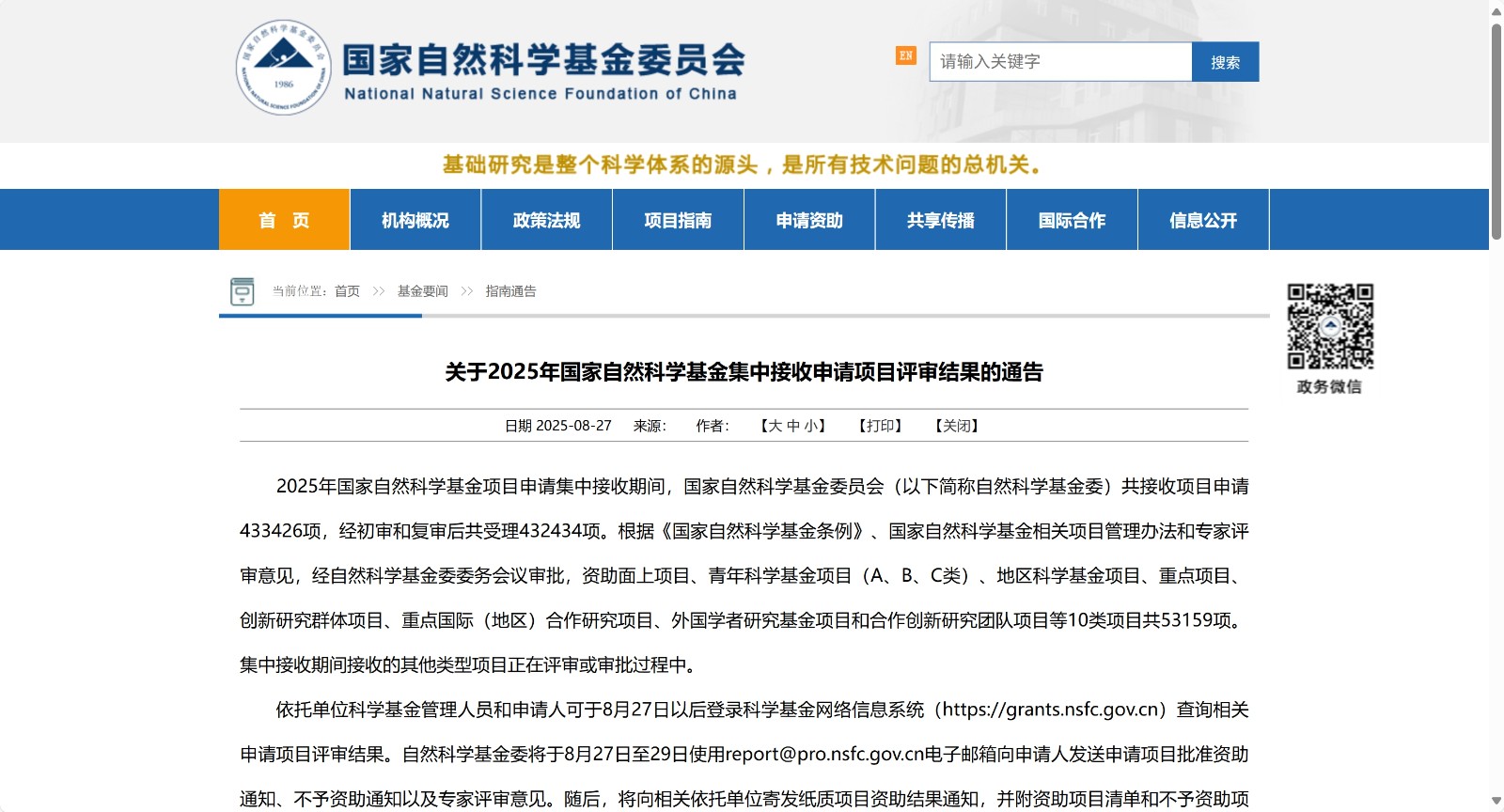
Task: Click the article title heading
Action: click(x=744, y=372)
